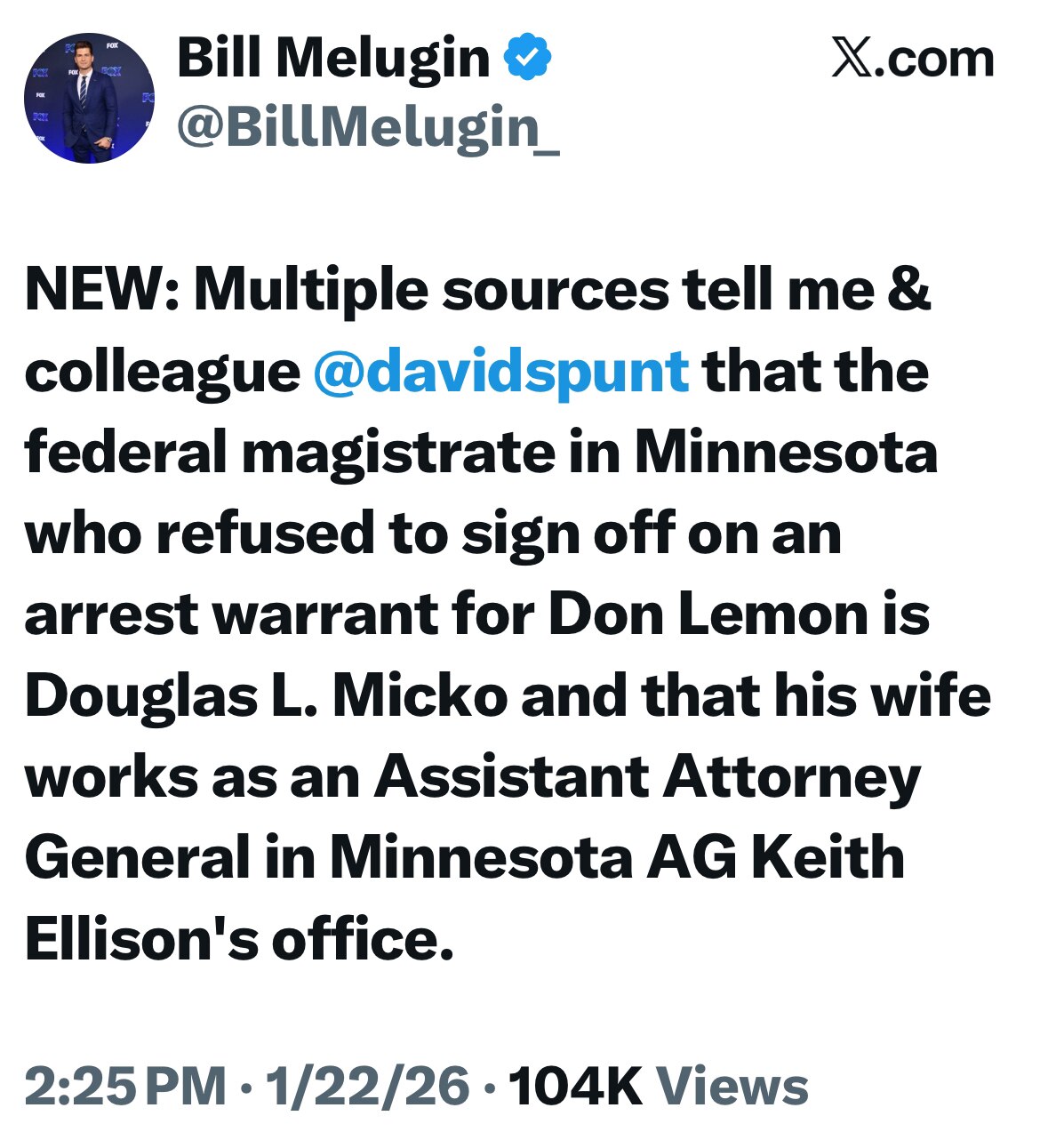
Task: Click the phrase Assistant Attorney General
Action: pyautogui.click(x=462, y=817)
